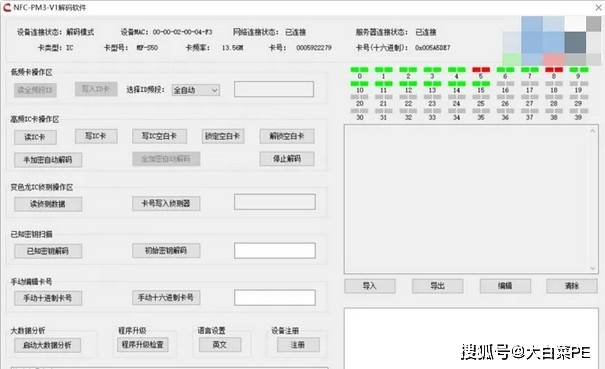Click the green sector 2 indicator
605x369 pixels.
(408, 69)
